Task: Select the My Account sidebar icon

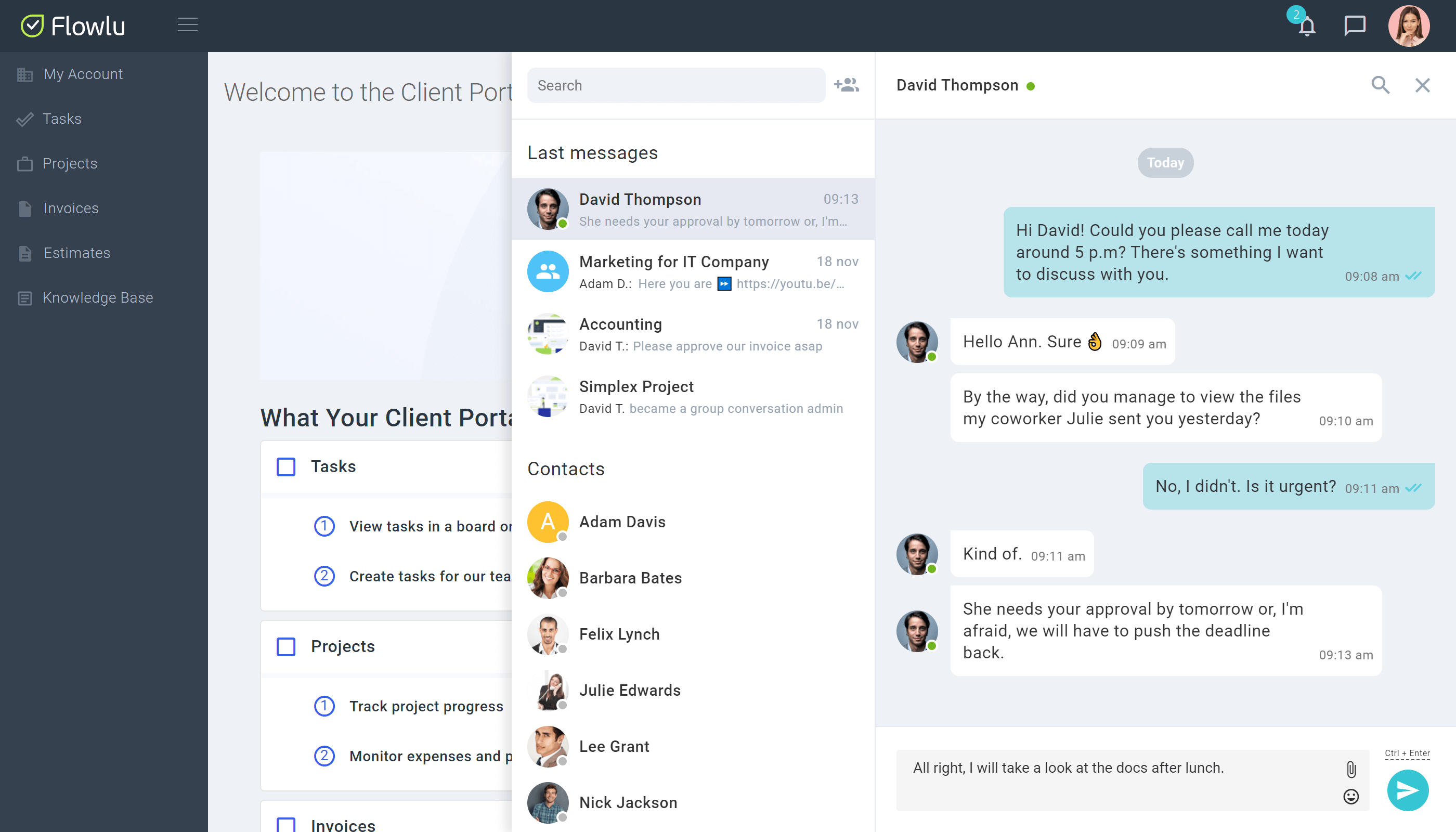Action: click(25, 74)
